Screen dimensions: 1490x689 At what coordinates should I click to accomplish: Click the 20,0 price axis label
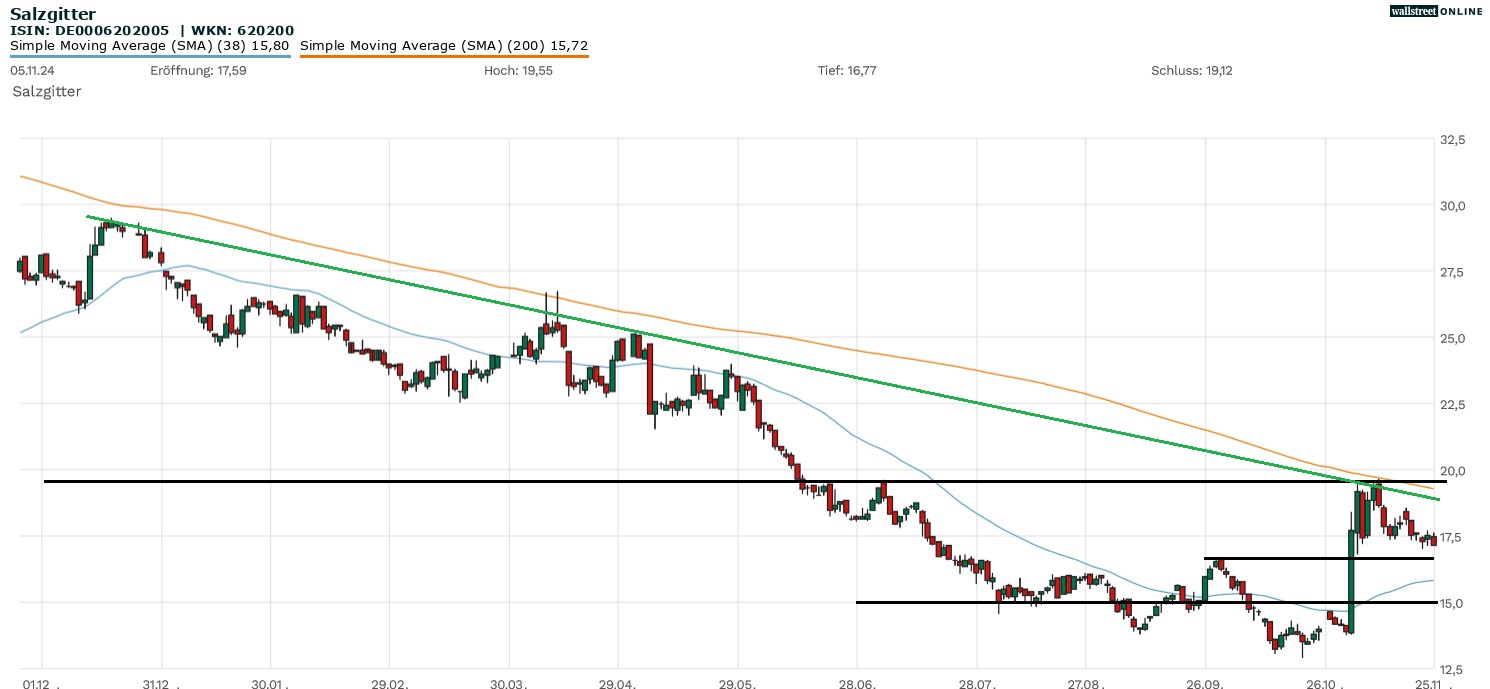click(1452, 471)
